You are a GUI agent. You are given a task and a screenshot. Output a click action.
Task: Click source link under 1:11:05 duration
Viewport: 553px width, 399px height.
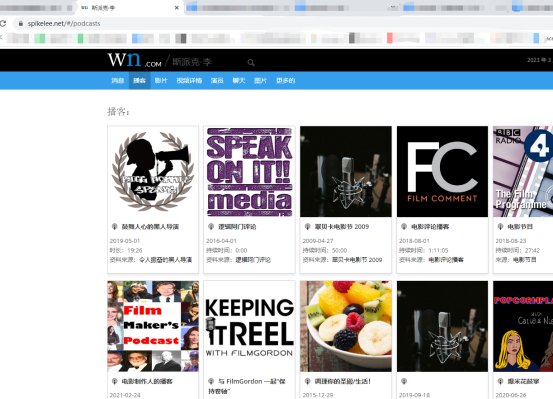(x=446, y=260)
